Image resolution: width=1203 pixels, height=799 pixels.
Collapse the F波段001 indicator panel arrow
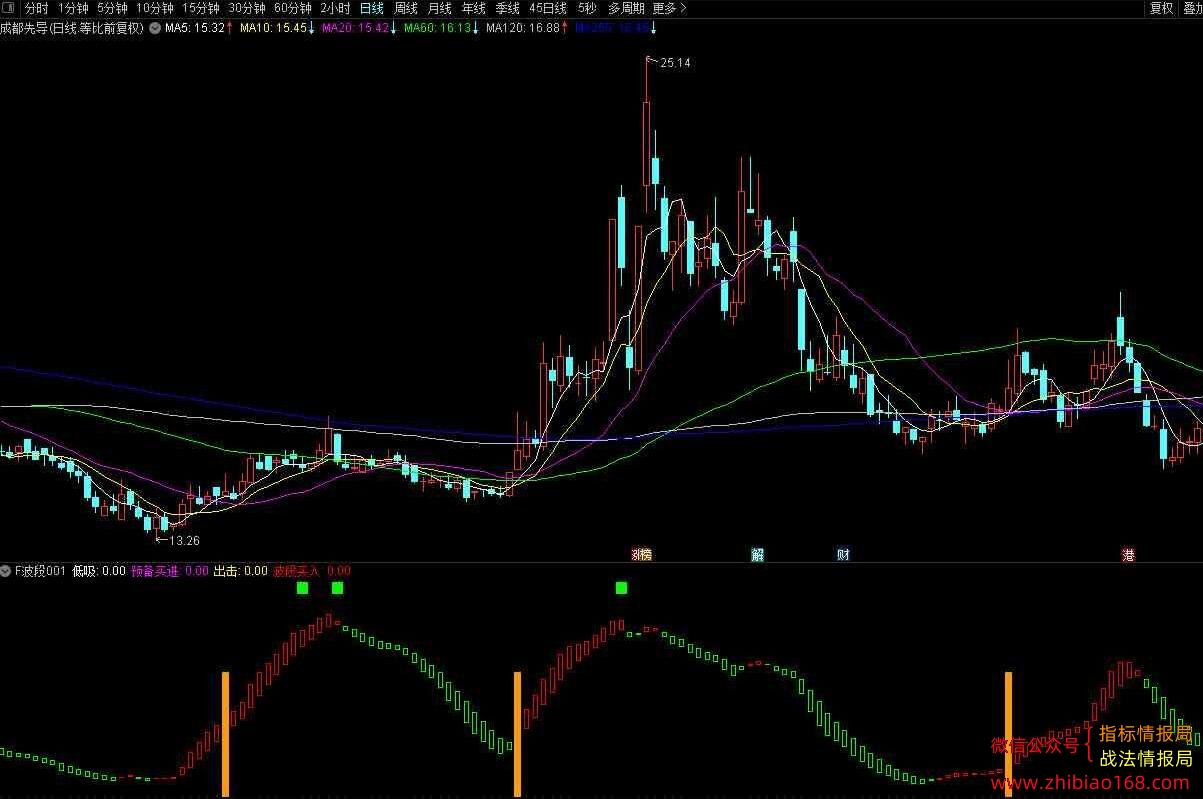point(6,571)
